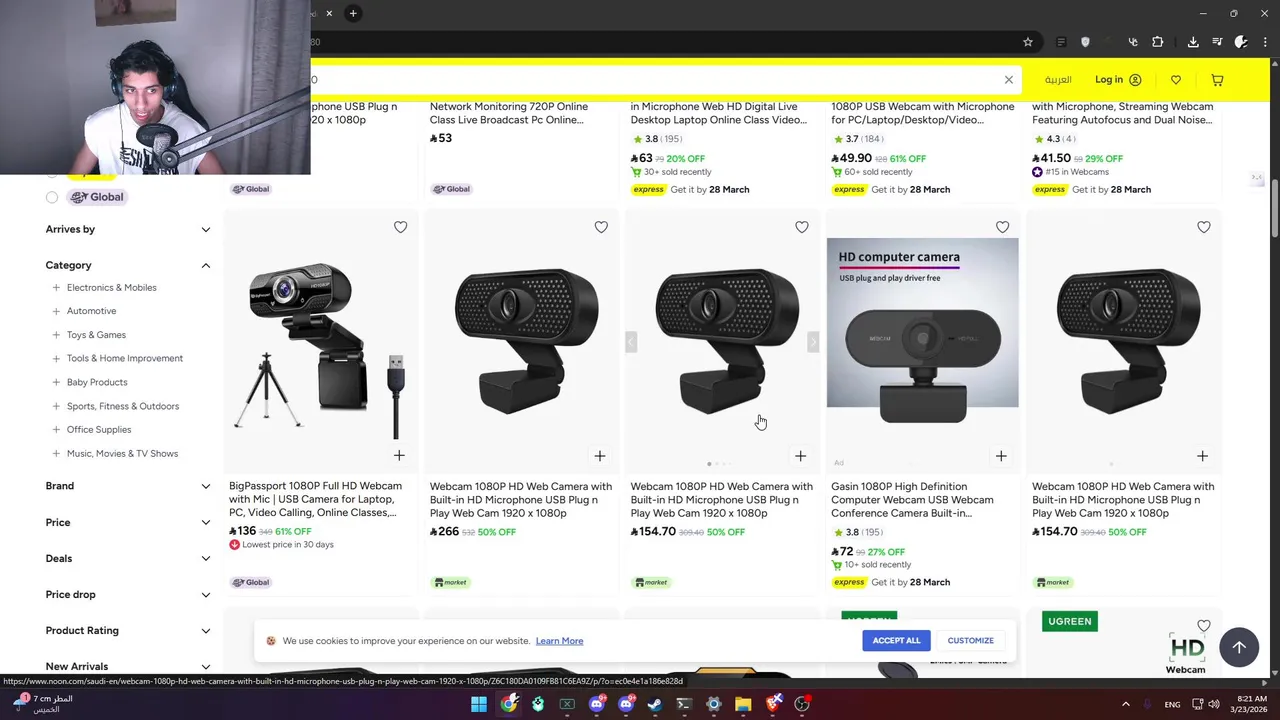Click Log in
The height and width of the screenshot is (720, 1280).
point(1117,80)
